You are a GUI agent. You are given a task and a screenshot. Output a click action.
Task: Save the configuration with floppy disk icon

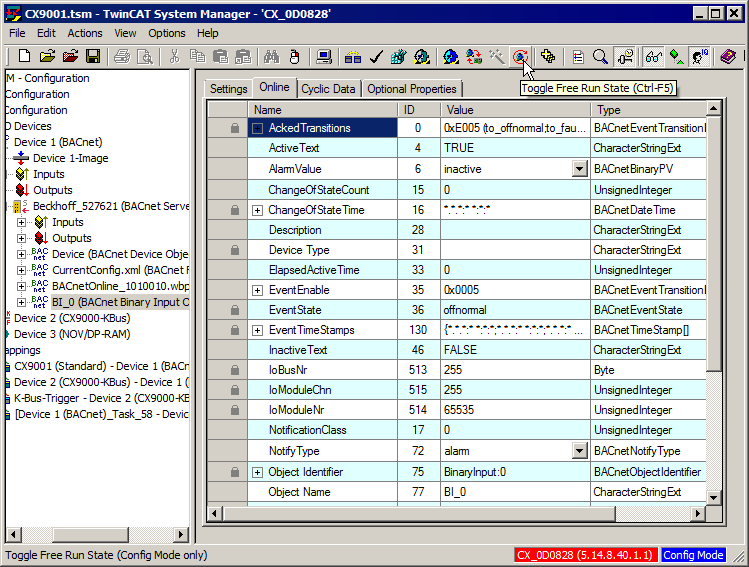(93, 56)
